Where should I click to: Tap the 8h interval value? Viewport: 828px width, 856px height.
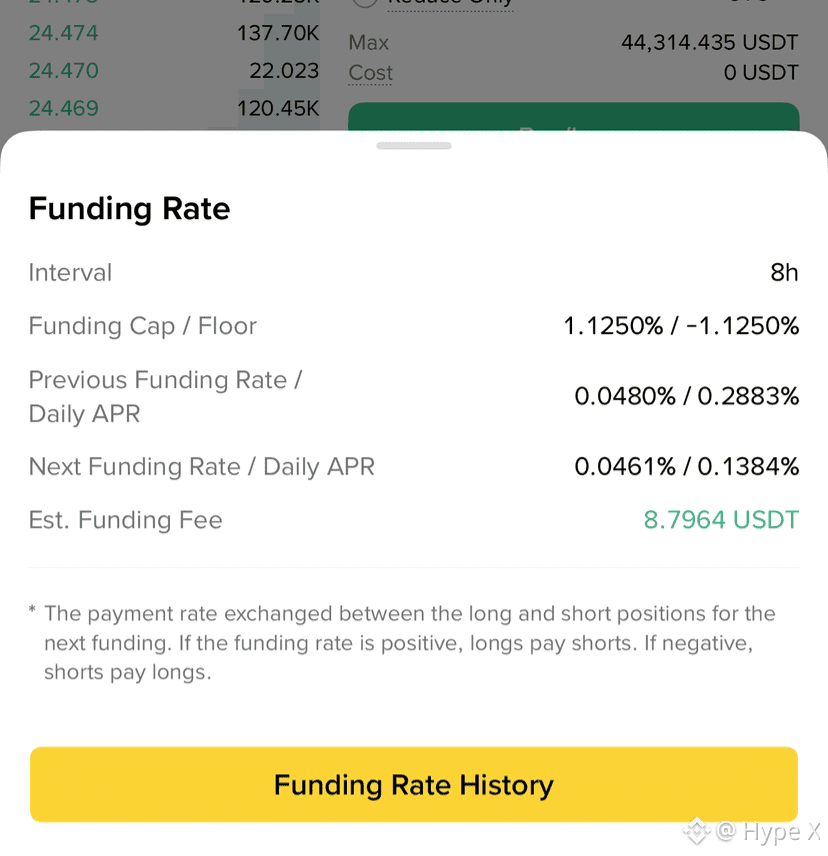coord(784,272)
